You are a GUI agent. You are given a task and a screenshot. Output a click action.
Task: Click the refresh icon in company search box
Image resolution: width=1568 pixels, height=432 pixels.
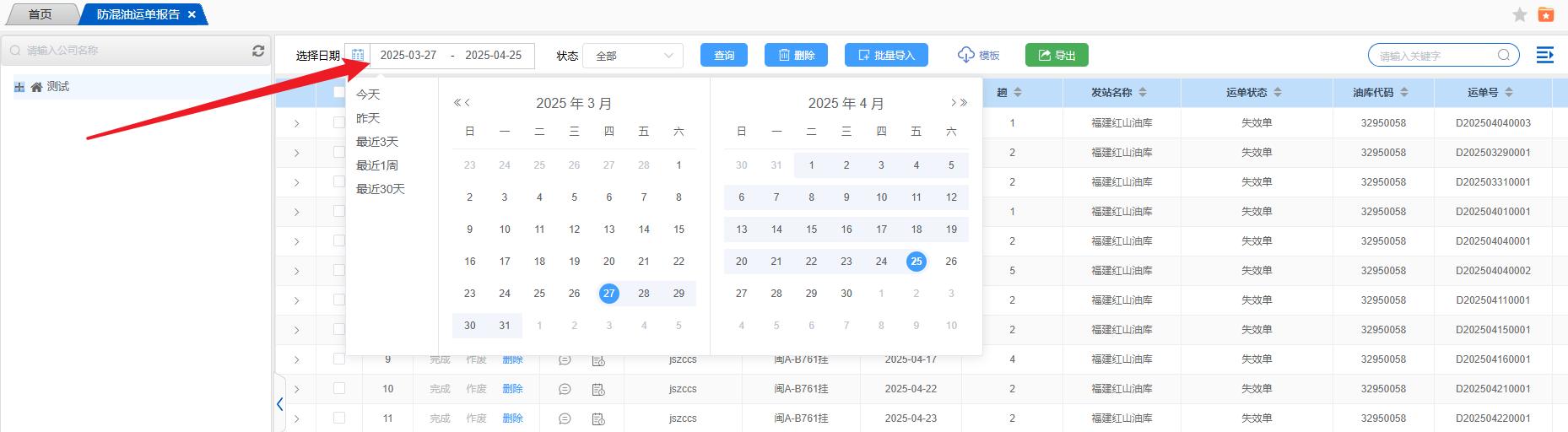(258, 51)
